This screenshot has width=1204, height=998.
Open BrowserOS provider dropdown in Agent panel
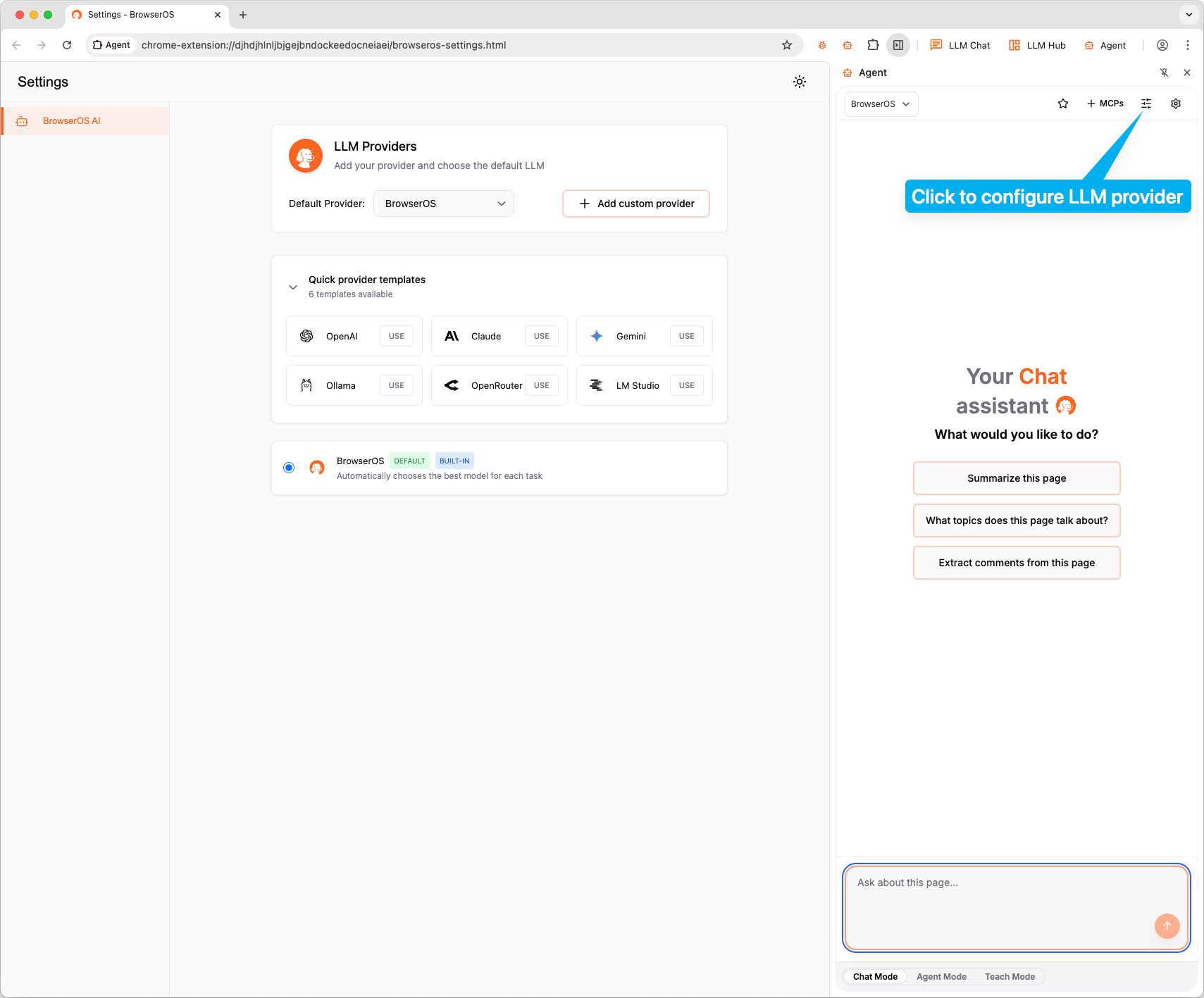[881, 104]
